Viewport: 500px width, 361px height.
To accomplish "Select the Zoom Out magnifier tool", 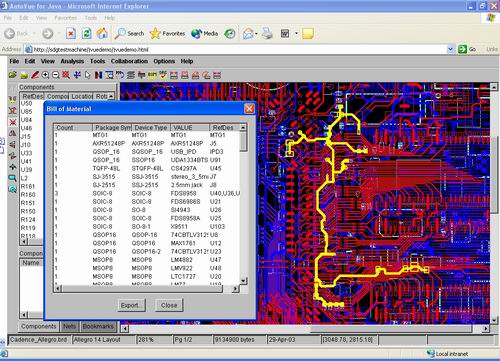I will coord(56,75).
